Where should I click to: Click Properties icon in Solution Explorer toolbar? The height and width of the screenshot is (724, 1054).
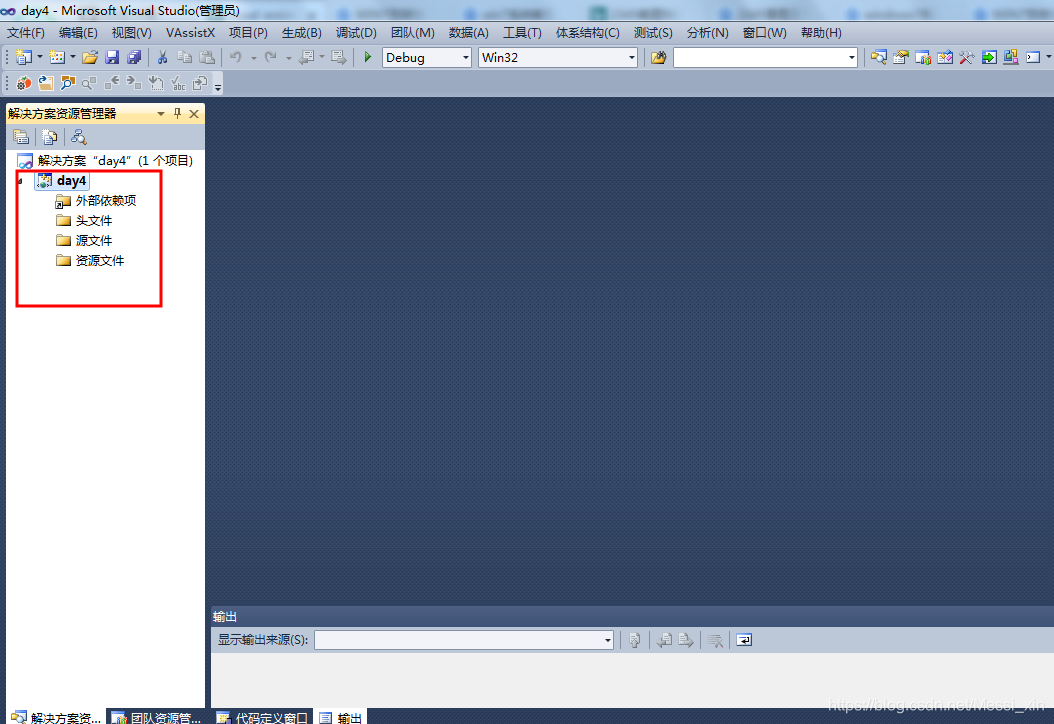point(21,137)
